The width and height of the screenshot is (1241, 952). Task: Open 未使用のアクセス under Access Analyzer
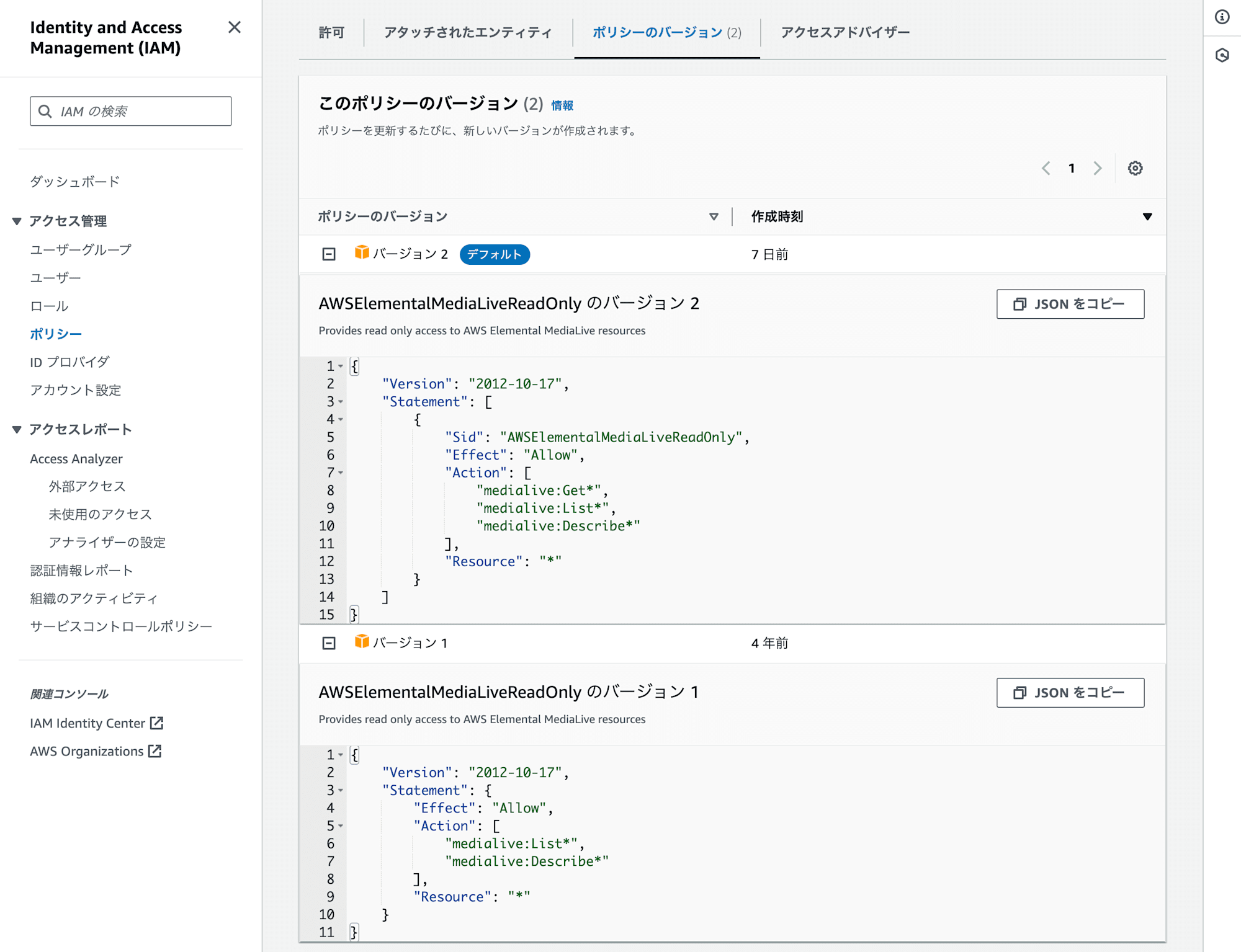[101, 514]
